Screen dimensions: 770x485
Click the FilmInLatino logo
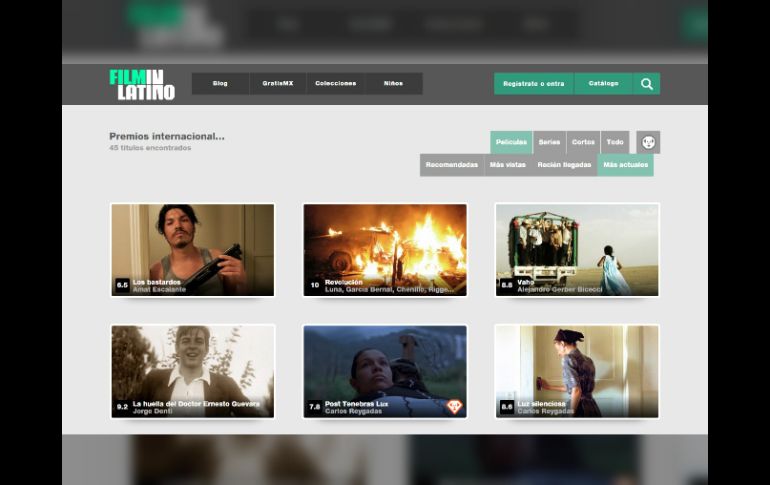click(x=142, y=84)
